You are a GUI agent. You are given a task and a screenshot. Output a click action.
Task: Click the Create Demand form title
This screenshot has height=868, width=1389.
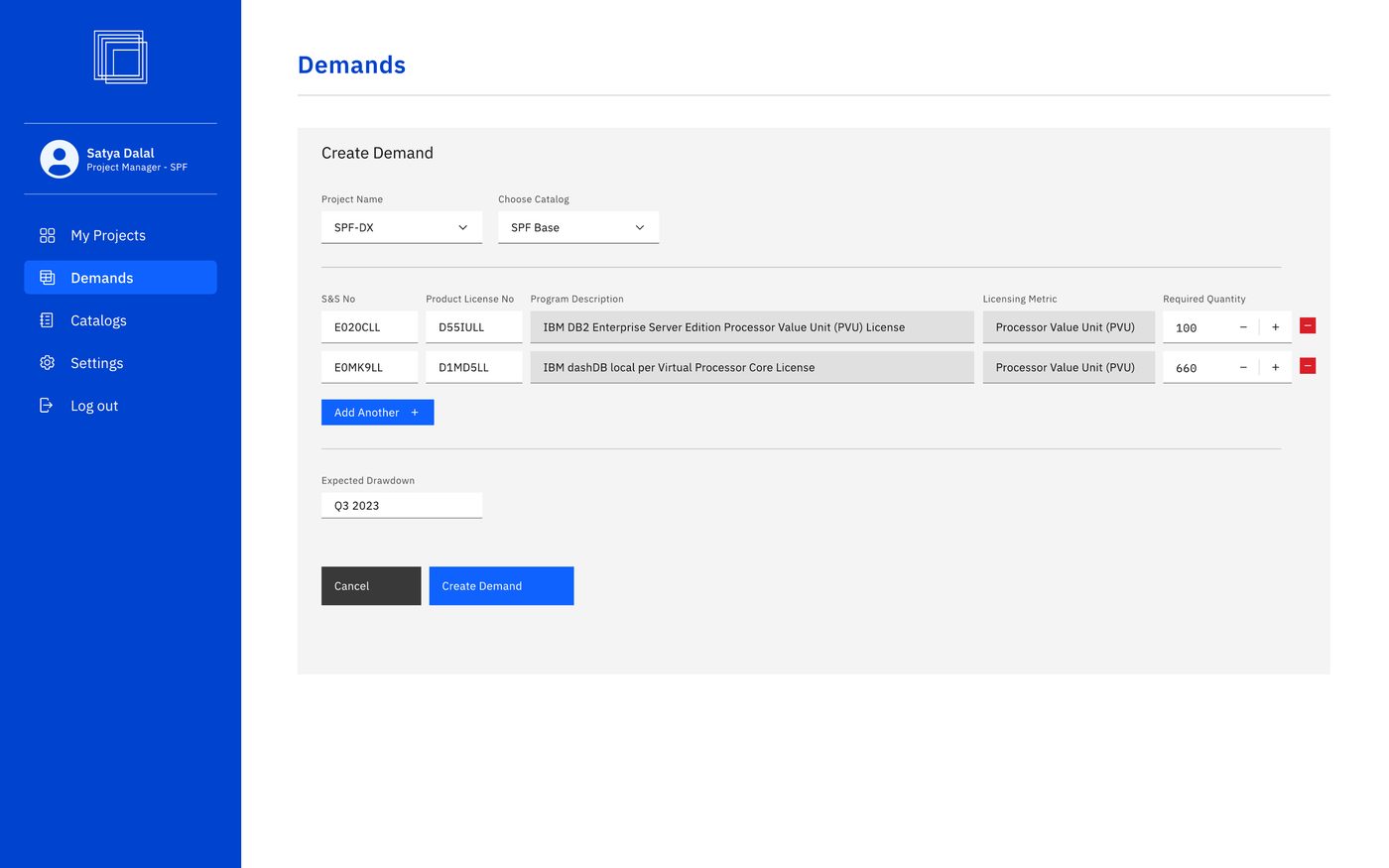coord(377,153)
